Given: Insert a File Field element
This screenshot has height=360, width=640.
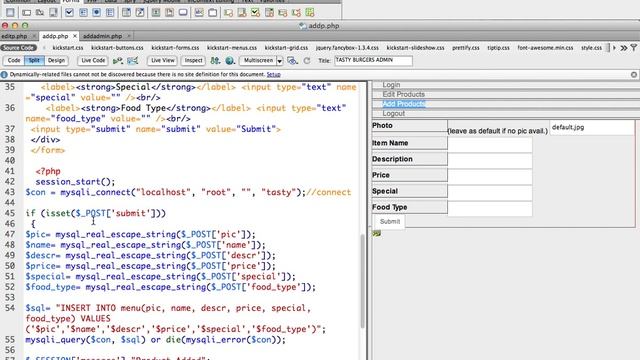Looking at the screenshot, I should point(169,13).
